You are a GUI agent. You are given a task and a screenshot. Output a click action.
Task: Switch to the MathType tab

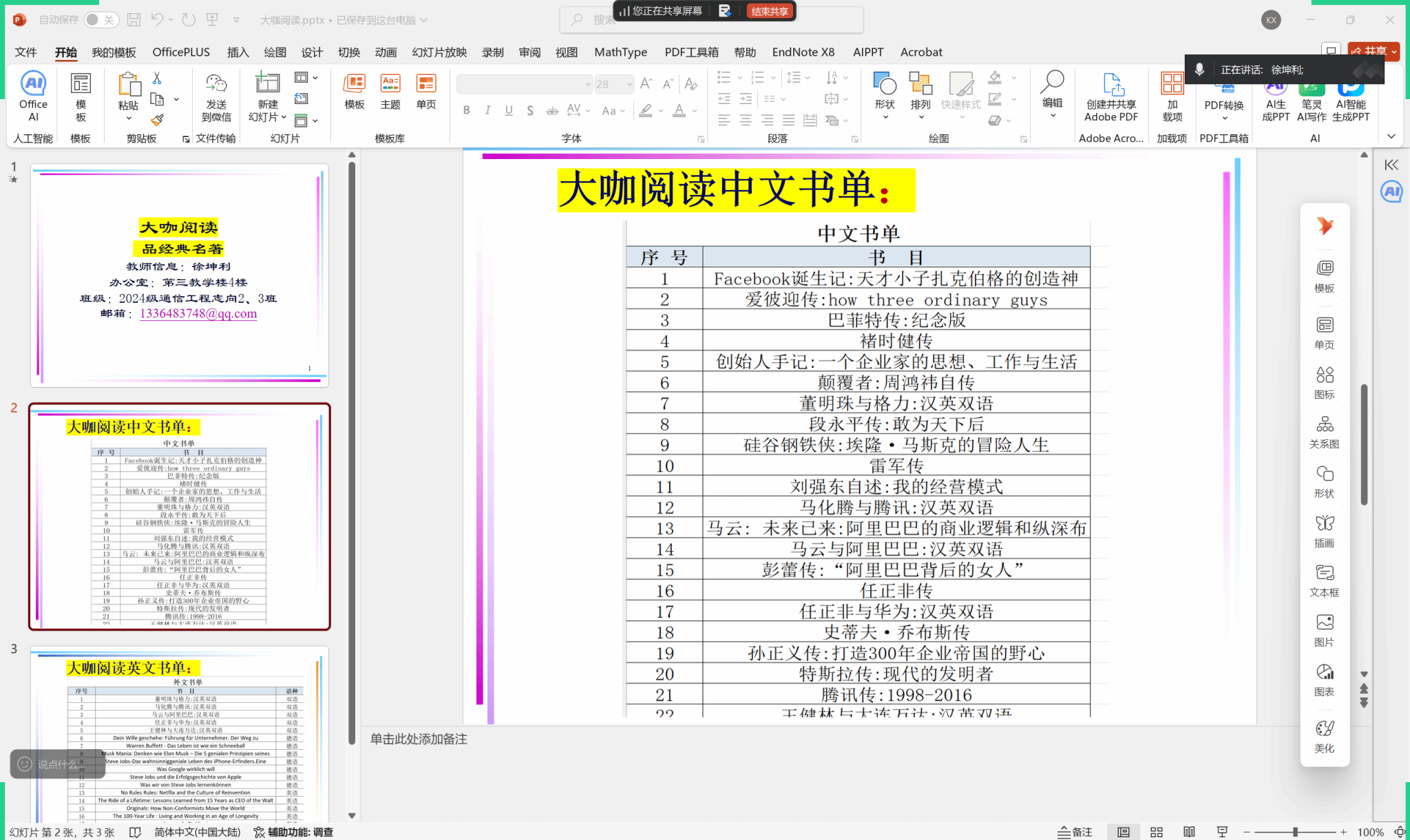click(620, 52)
